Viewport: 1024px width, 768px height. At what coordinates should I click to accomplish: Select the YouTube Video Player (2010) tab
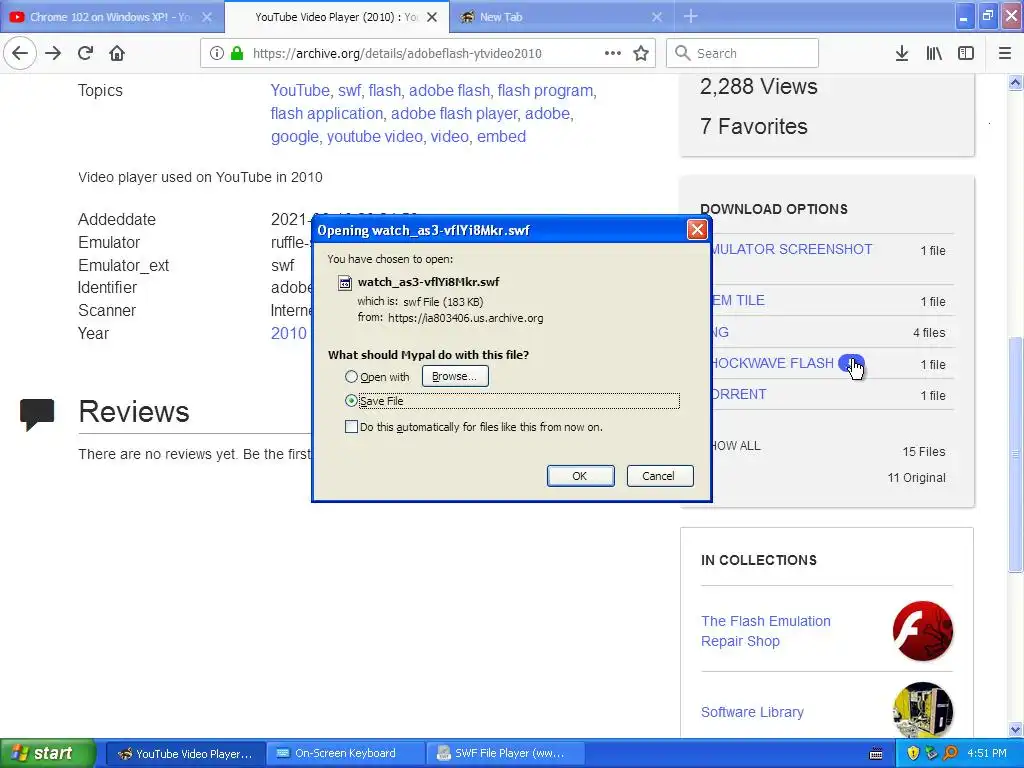coord(336,17)
